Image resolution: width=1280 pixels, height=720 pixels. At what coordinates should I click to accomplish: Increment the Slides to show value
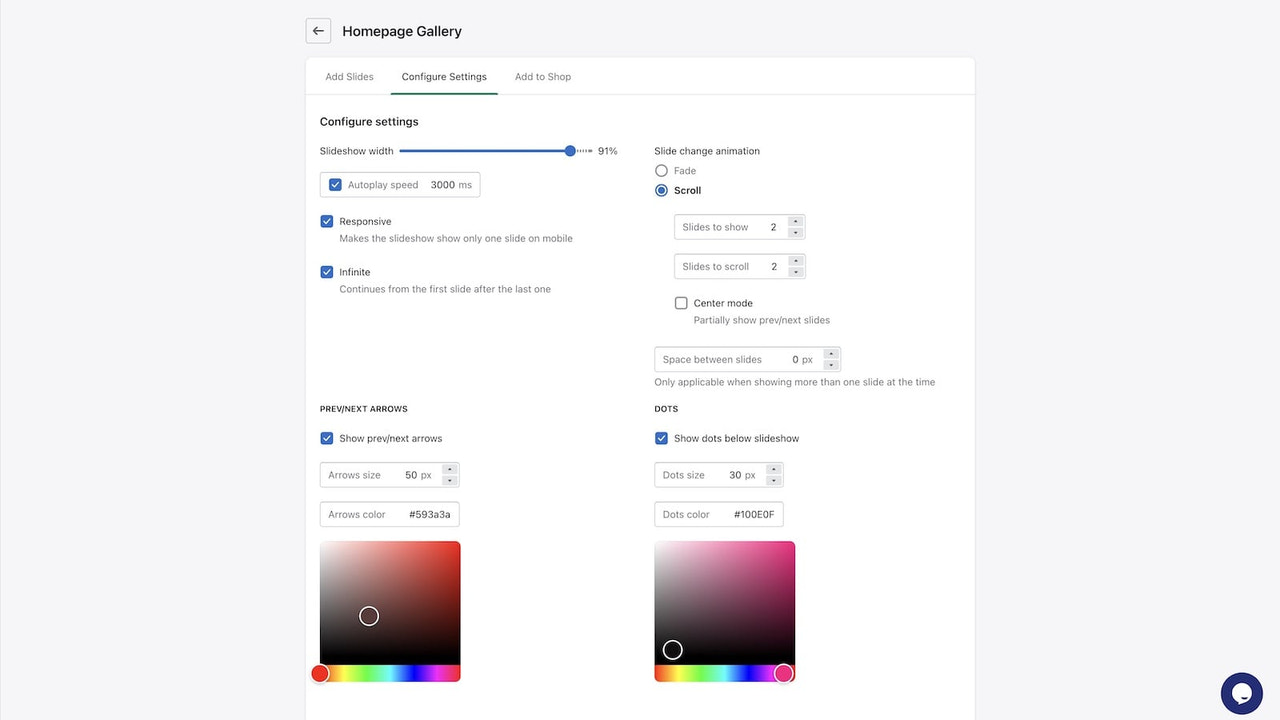coord(795,221)
